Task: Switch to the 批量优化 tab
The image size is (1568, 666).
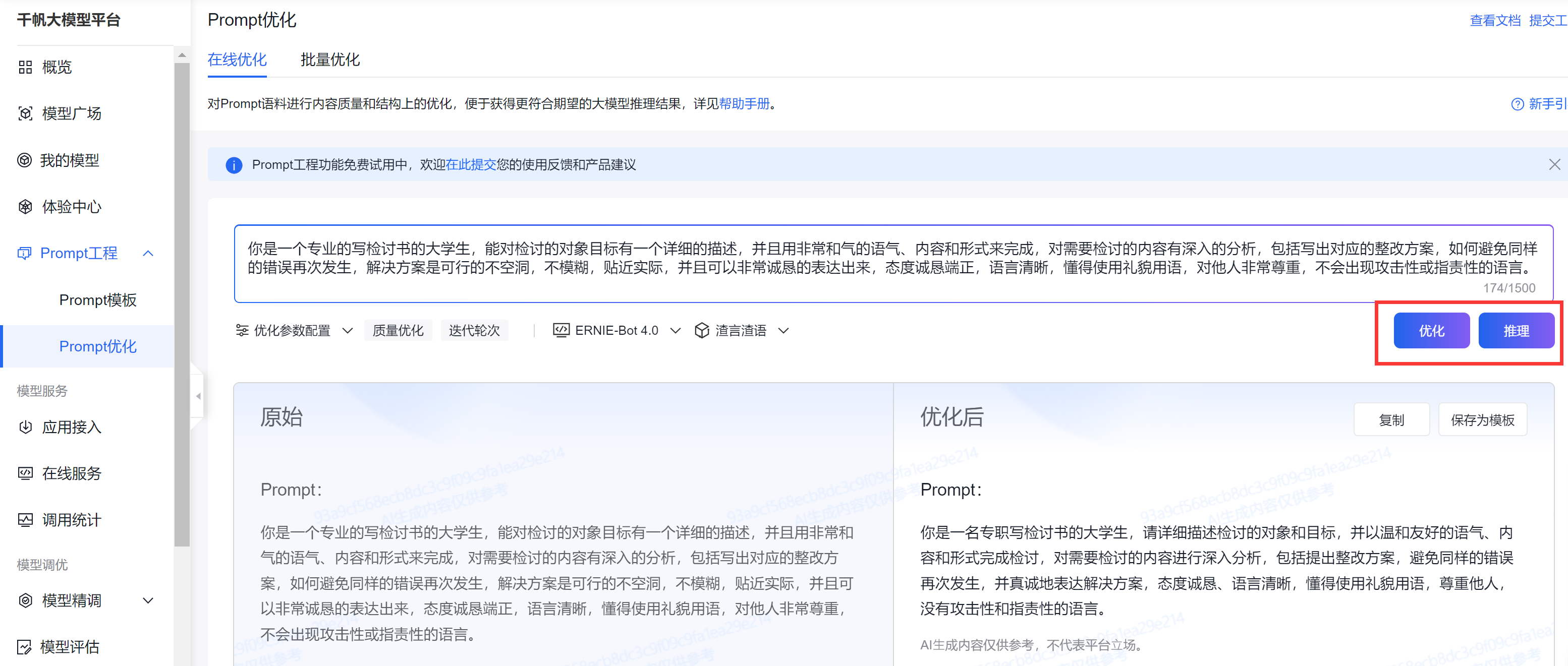Action: (x=330, y=59)
